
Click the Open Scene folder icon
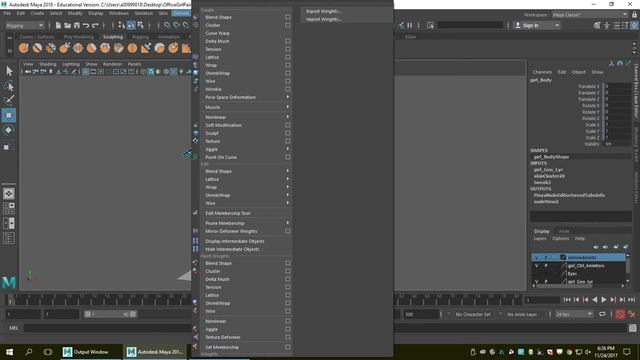tap(67, 25)
